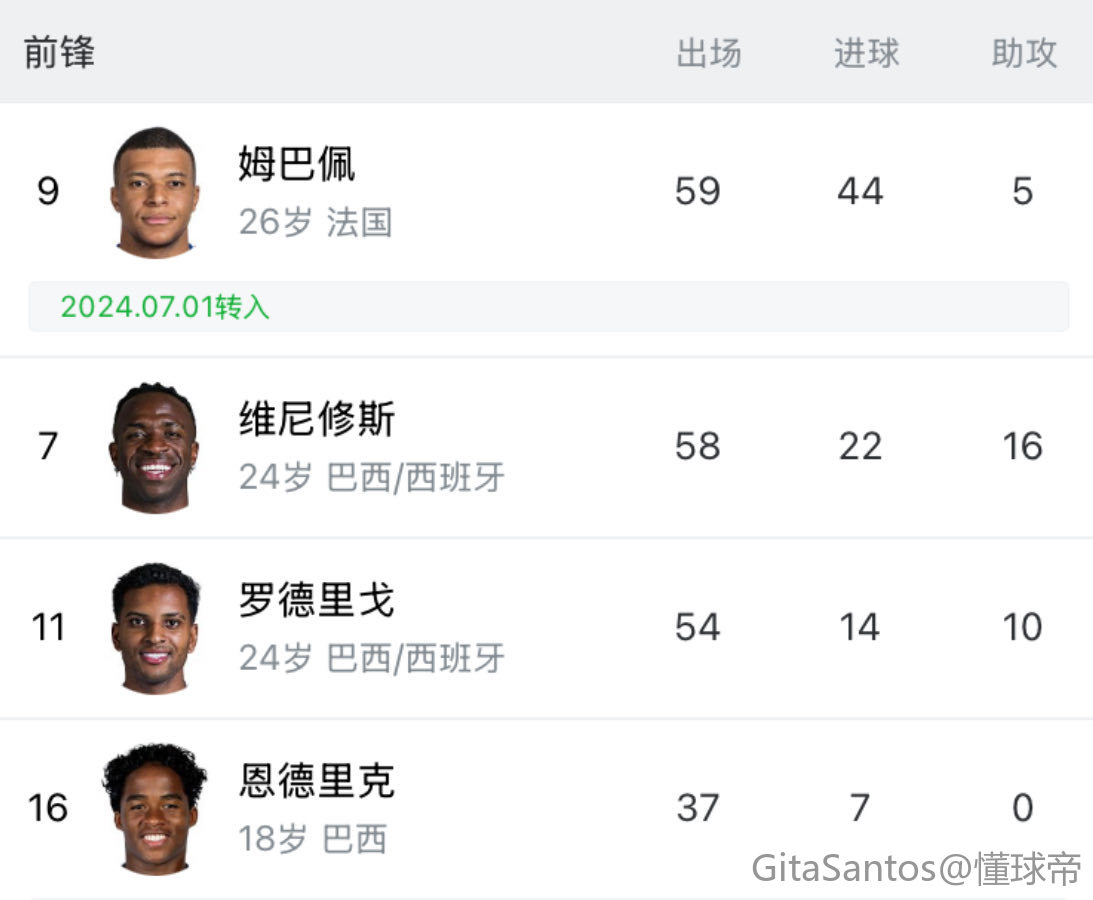Click the 2024.07.01转入 transfer banner
This screenshot has width=1093, height=900.
point(549,307)
